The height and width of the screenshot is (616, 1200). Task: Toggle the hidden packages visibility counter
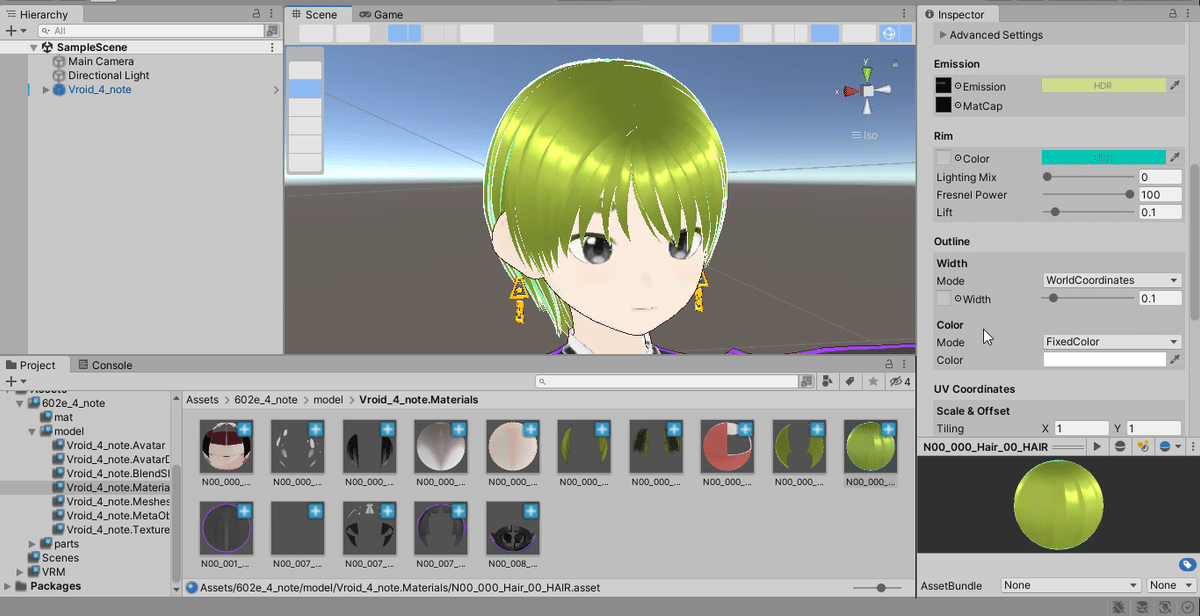coord(899,381)
